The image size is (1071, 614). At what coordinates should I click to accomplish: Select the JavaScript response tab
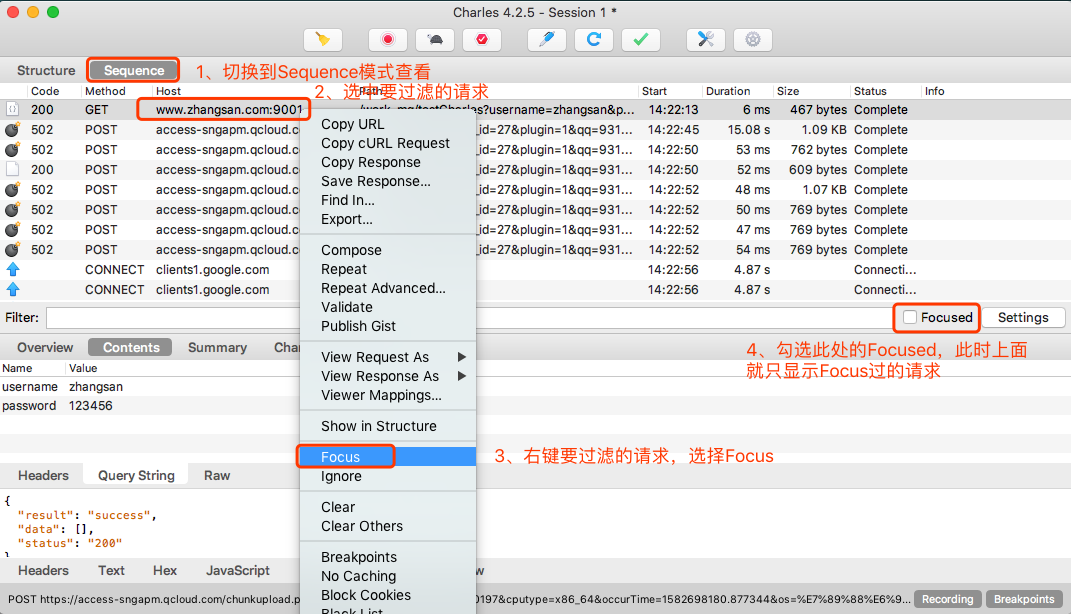point(238,570)
